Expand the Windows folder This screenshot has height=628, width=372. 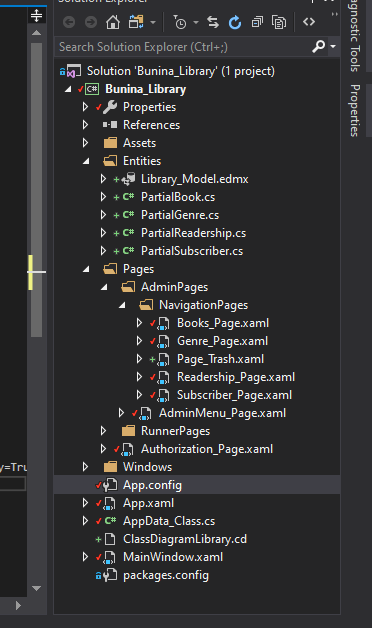pyautogui.click(x=85, y=467)
